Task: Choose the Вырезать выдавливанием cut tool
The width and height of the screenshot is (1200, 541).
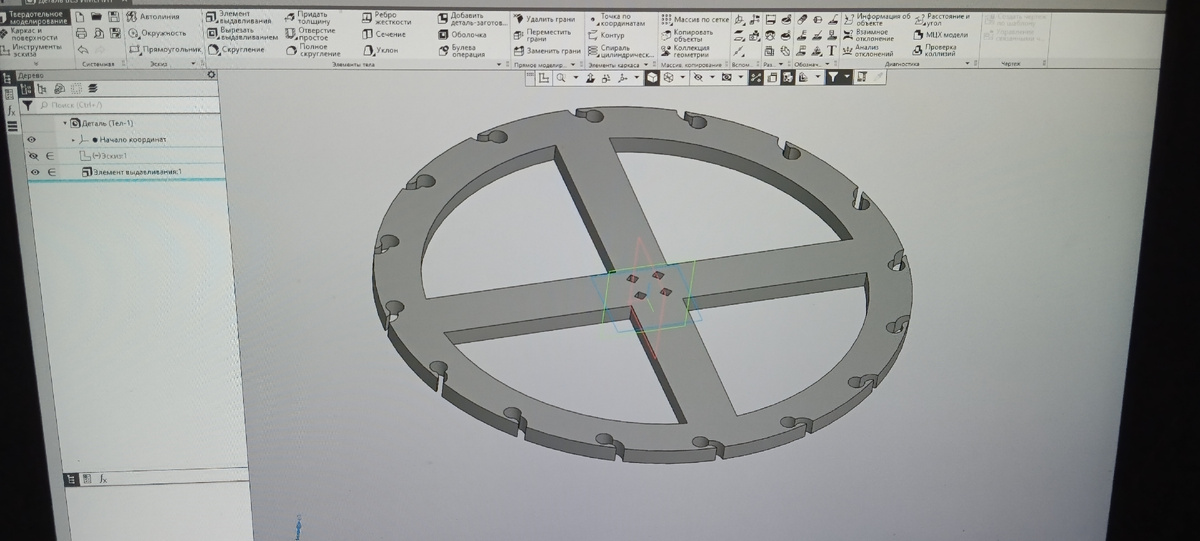Action: [242, 33]
